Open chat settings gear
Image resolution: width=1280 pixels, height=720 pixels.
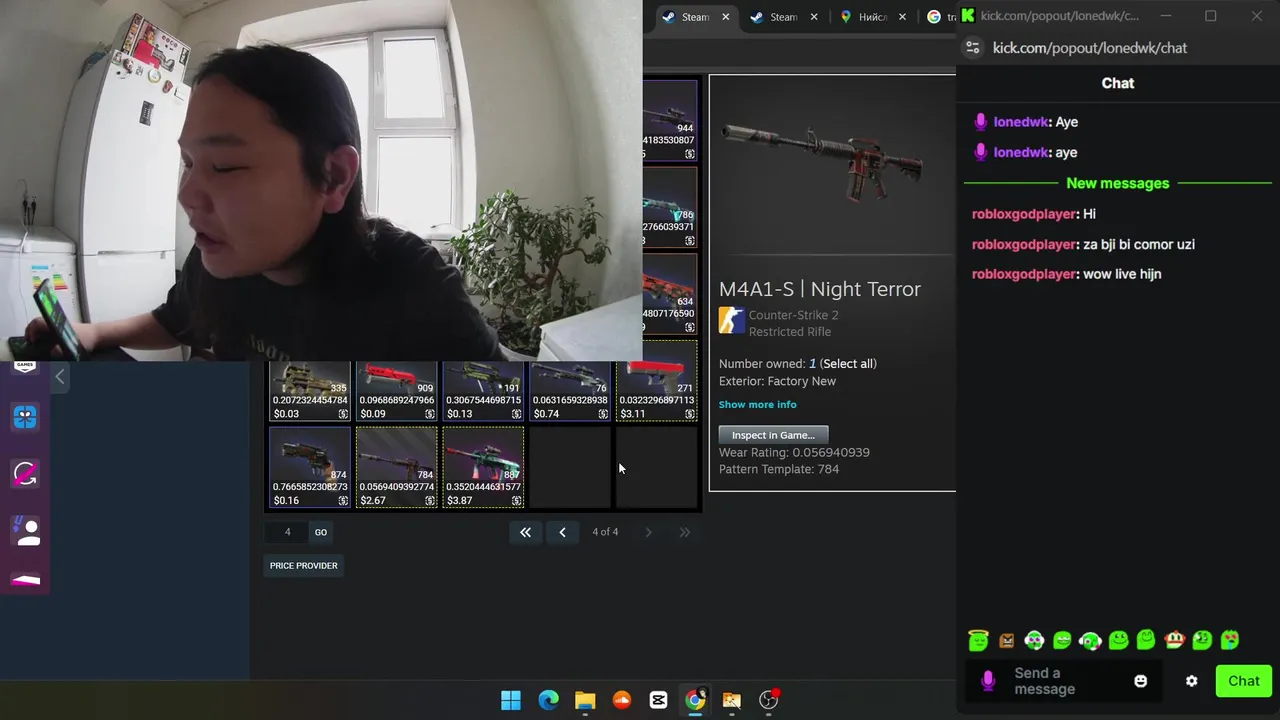click(1191, 681)
